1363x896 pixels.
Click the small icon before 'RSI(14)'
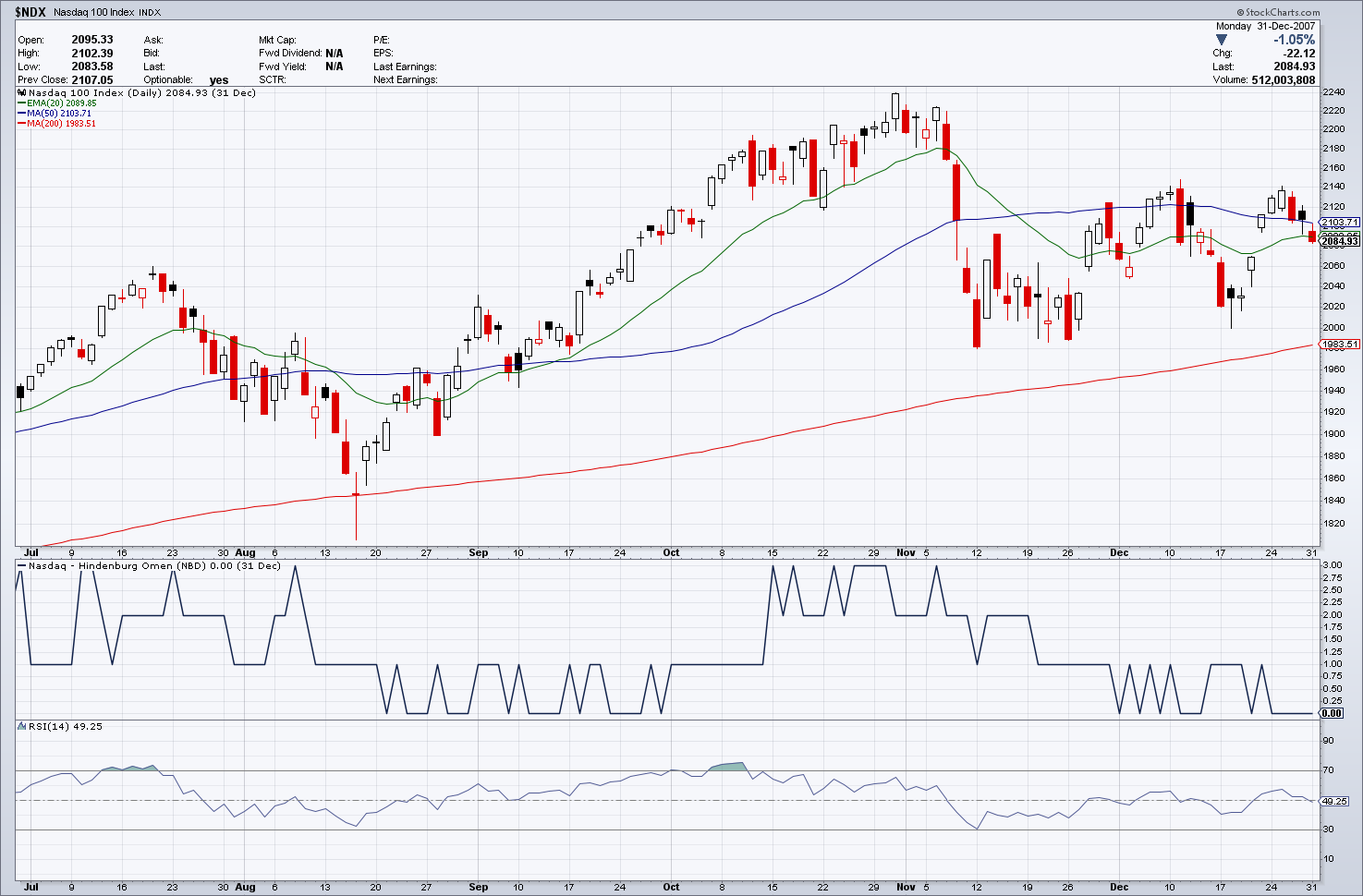[x=22, y=727]
